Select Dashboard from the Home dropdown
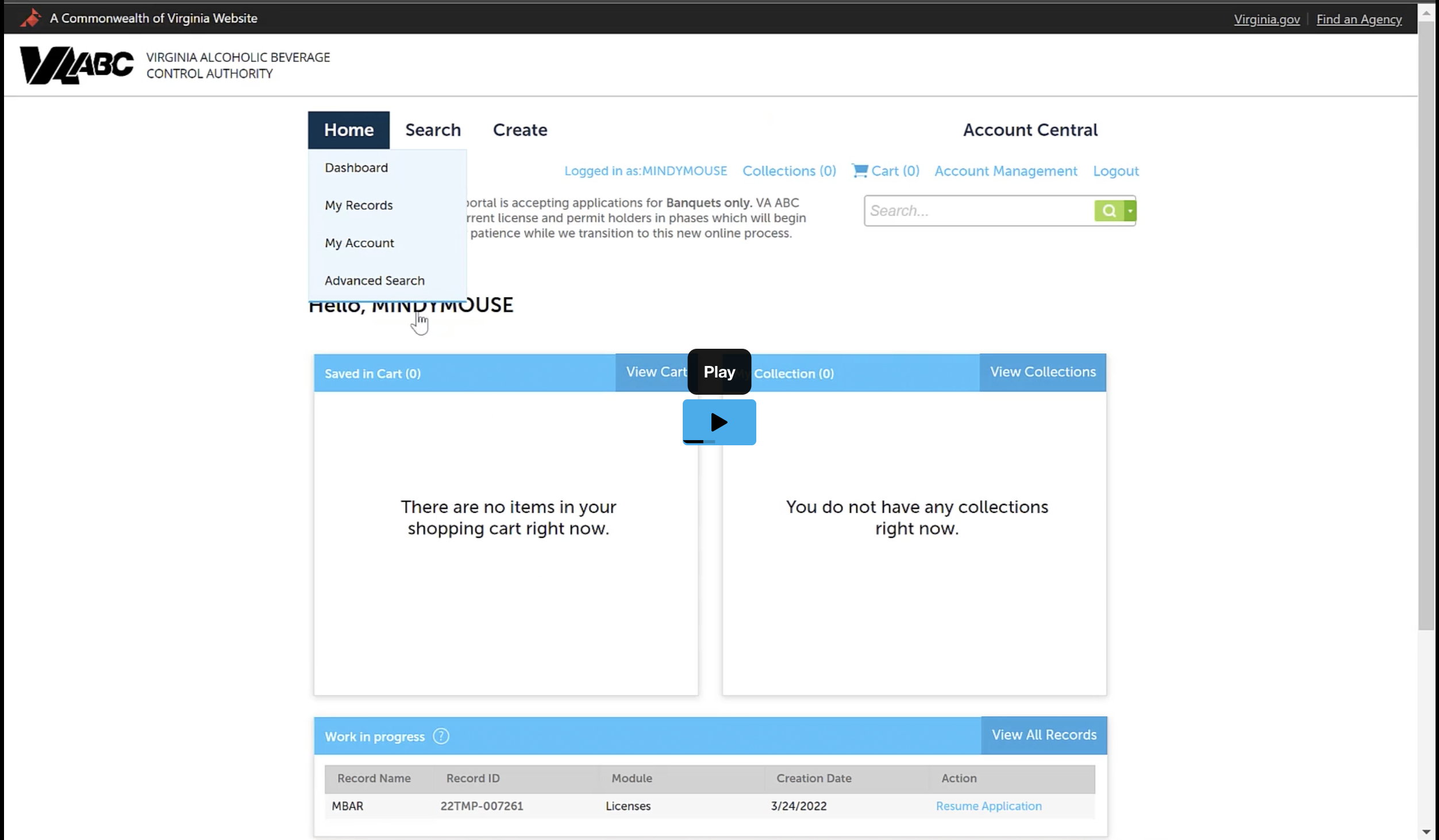 (356, 167)
